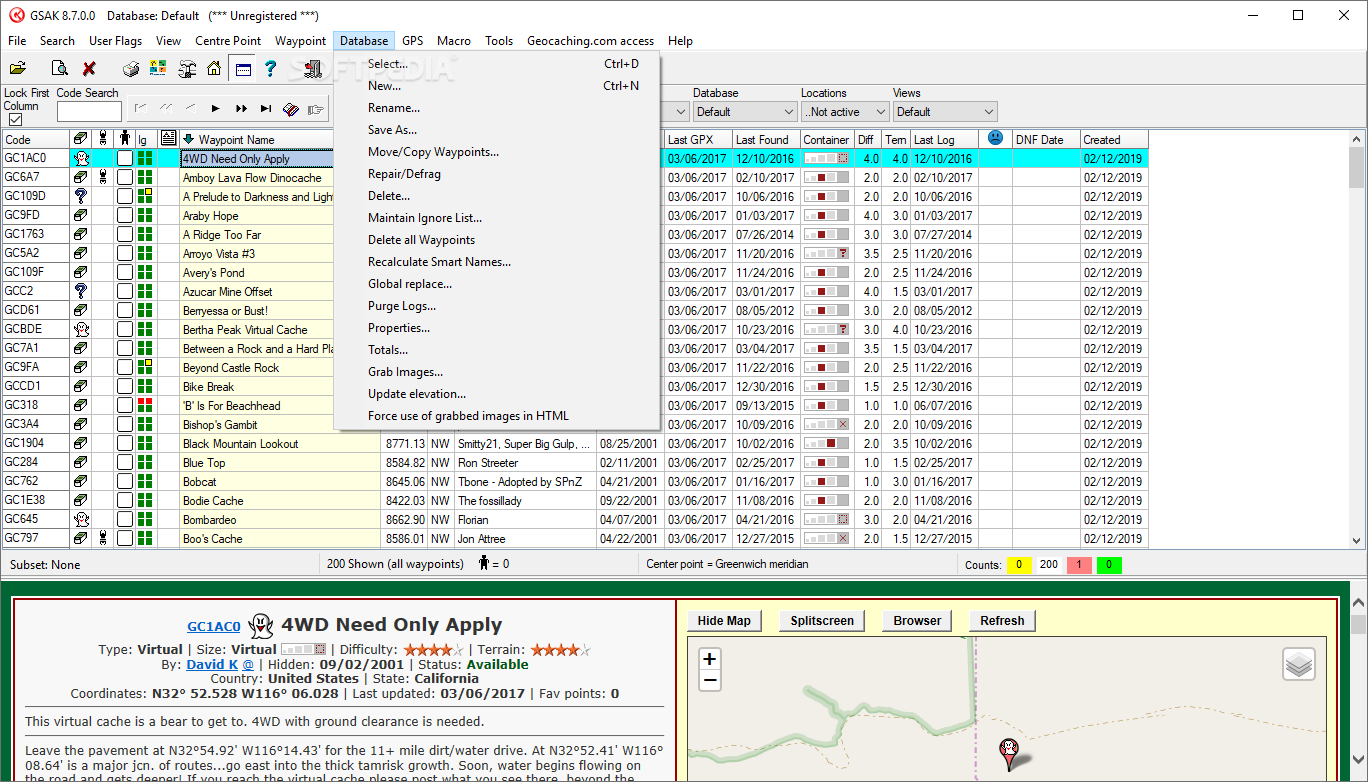Click the Browser button
This screenshot has width=1368, height=782.
pyautogui.click(x=917, y=621)
